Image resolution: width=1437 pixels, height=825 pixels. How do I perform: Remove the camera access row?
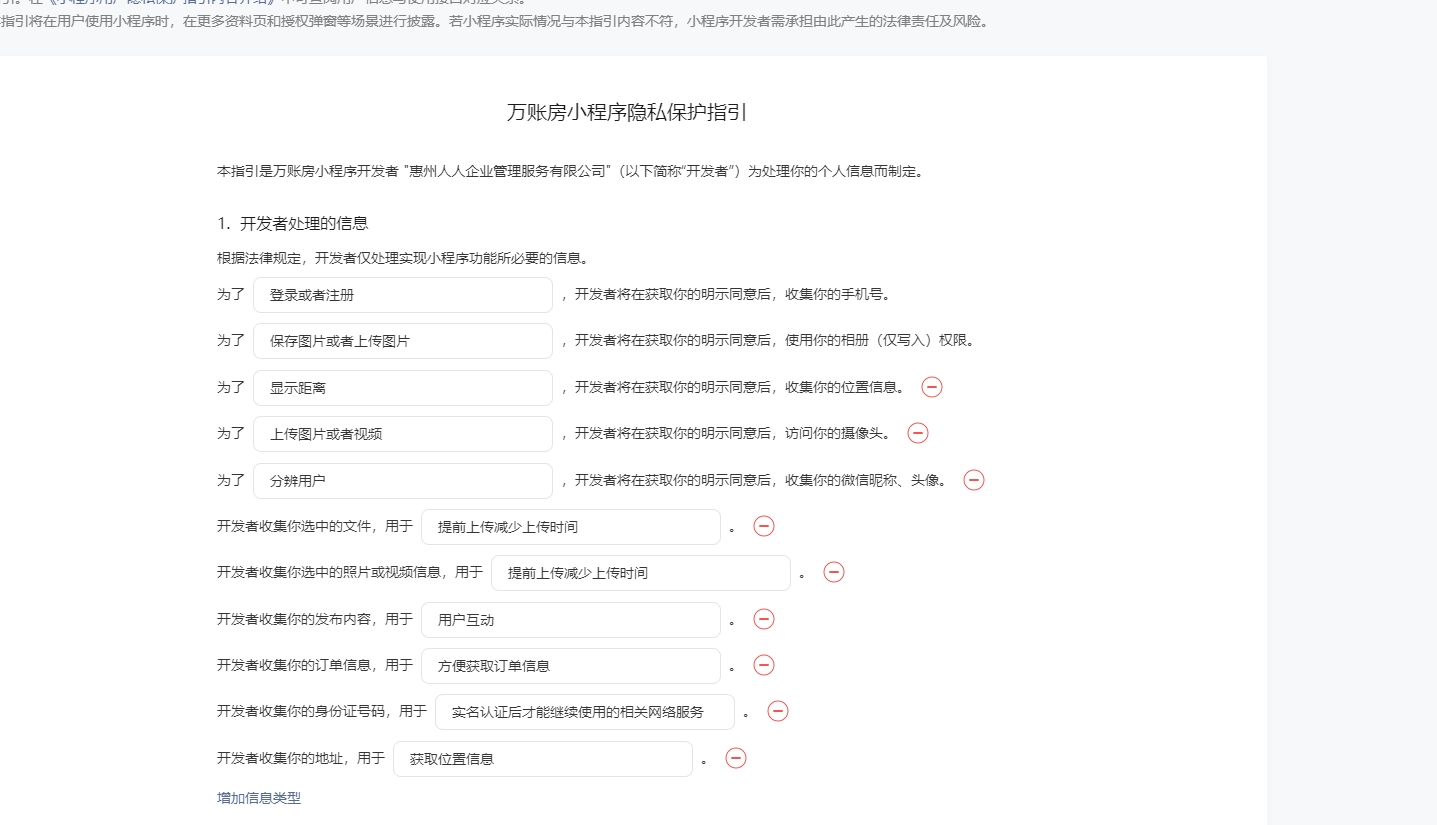pos(918,433)
